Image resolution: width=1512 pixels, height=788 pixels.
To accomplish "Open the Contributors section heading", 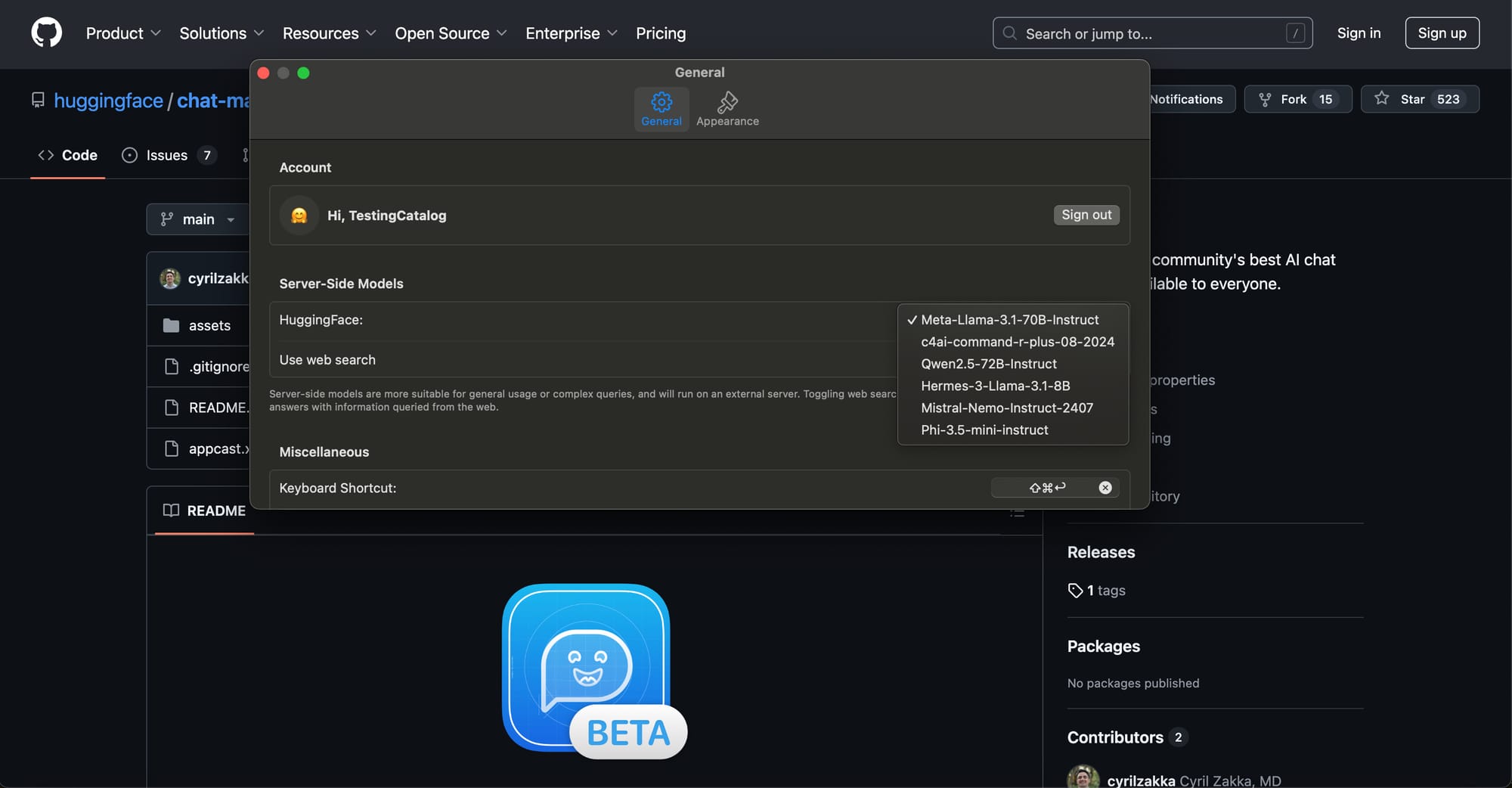I will coord(1115,737).
